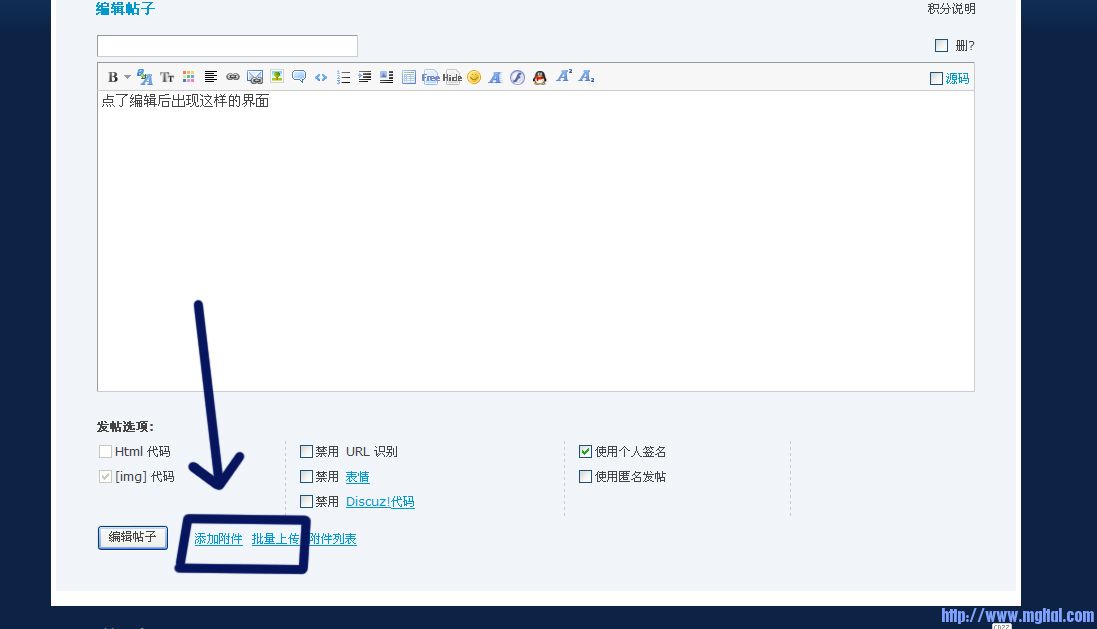Enable the Html 代码 checkbox
This screenshot has width=1097, height=629.
tap(106, 451)
